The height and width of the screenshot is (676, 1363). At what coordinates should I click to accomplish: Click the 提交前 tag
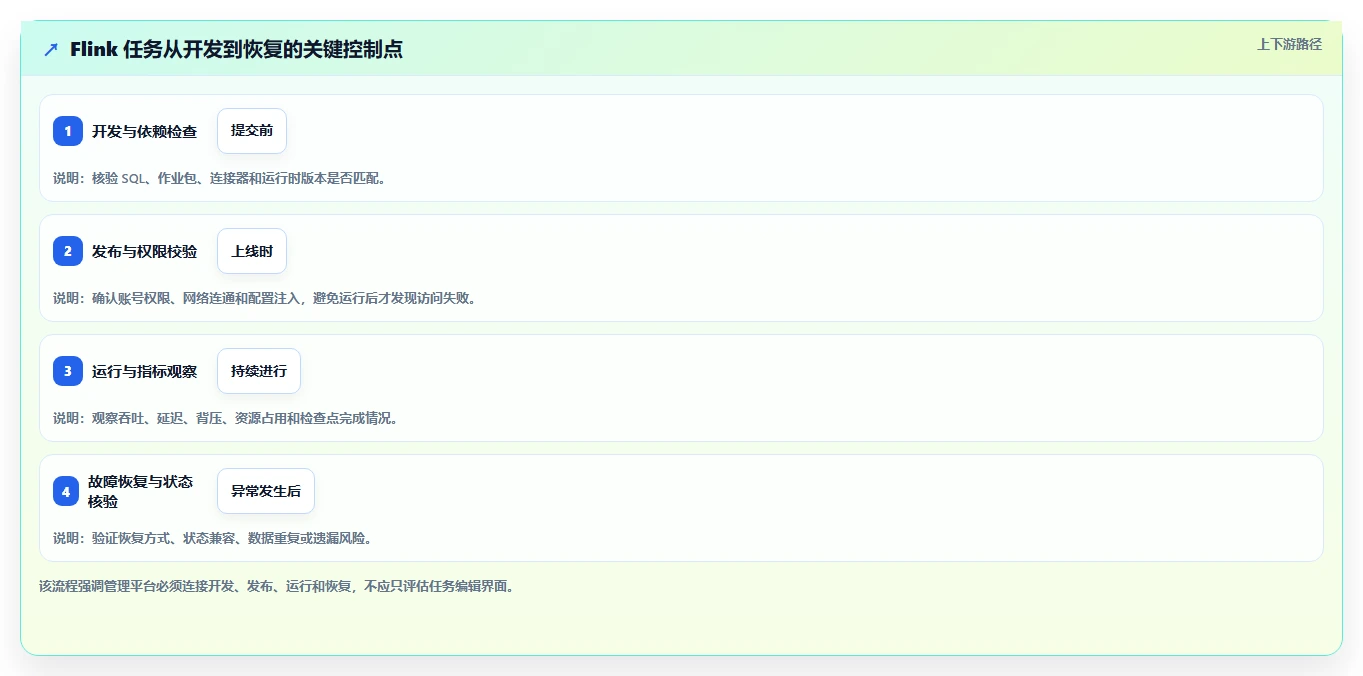[252, 131]
